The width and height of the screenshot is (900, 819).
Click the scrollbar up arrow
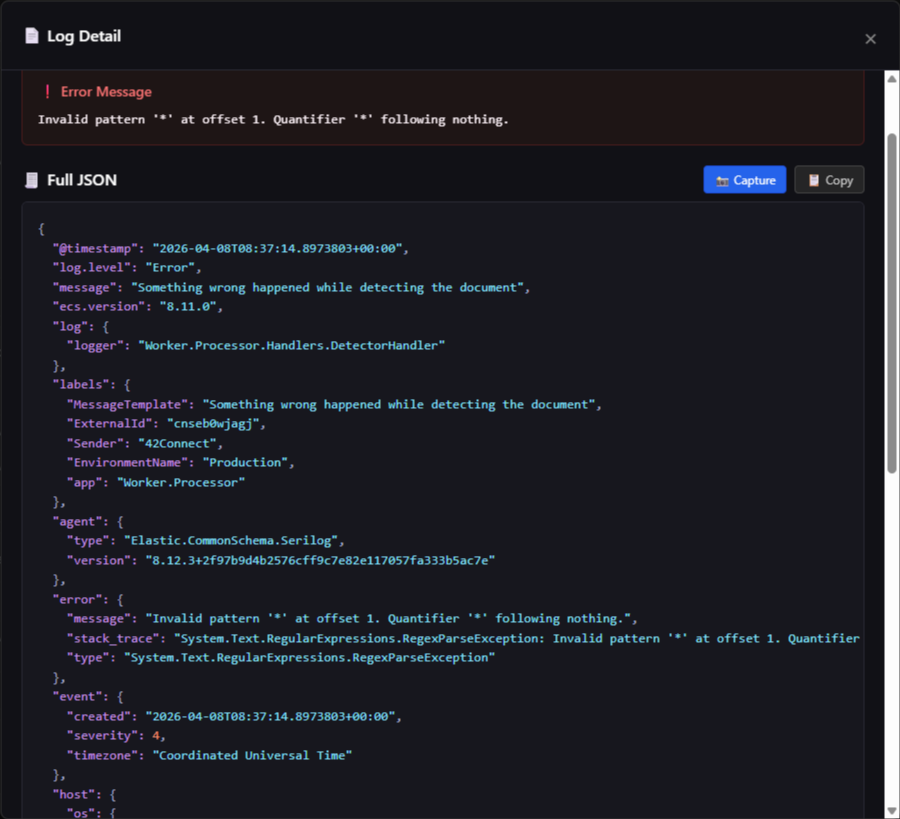[x=891, y=79]
